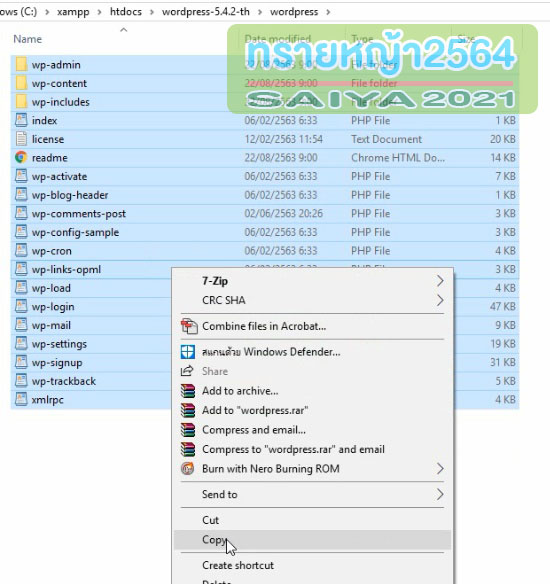The width and height of the screenshot is (550, 584).
Task: Choose Add to "wordpress.rar" entry
Action: click(312, 410)
